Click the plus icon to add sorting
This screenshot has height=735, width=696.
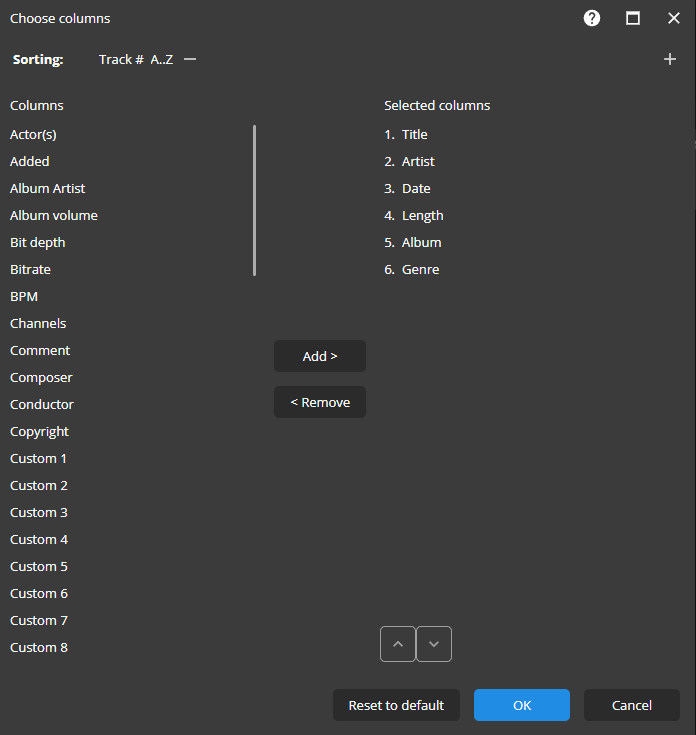click(x=670, y=60)
